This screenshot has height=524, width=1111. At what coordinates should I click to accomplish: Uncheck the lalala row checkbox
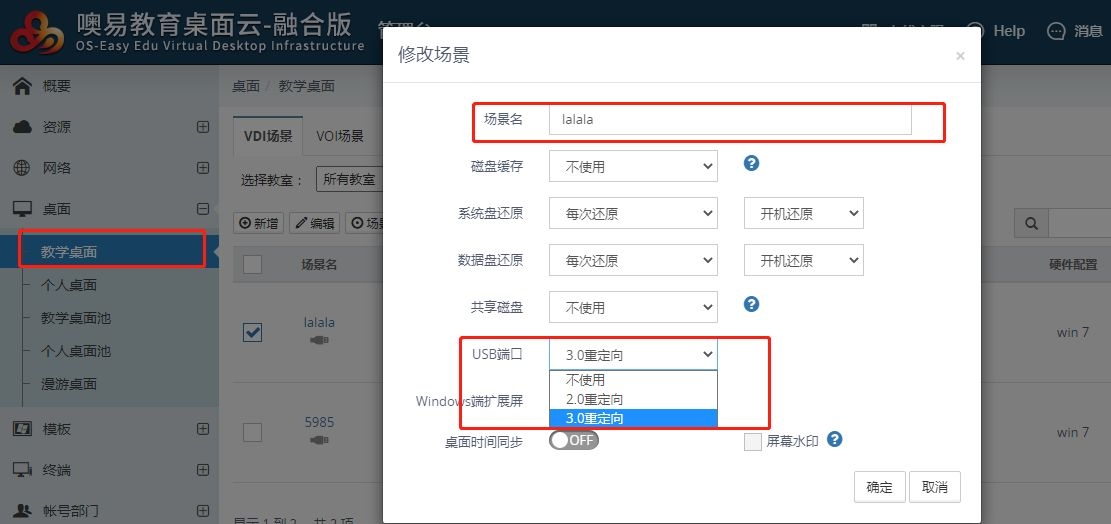(x=253, y=332)
